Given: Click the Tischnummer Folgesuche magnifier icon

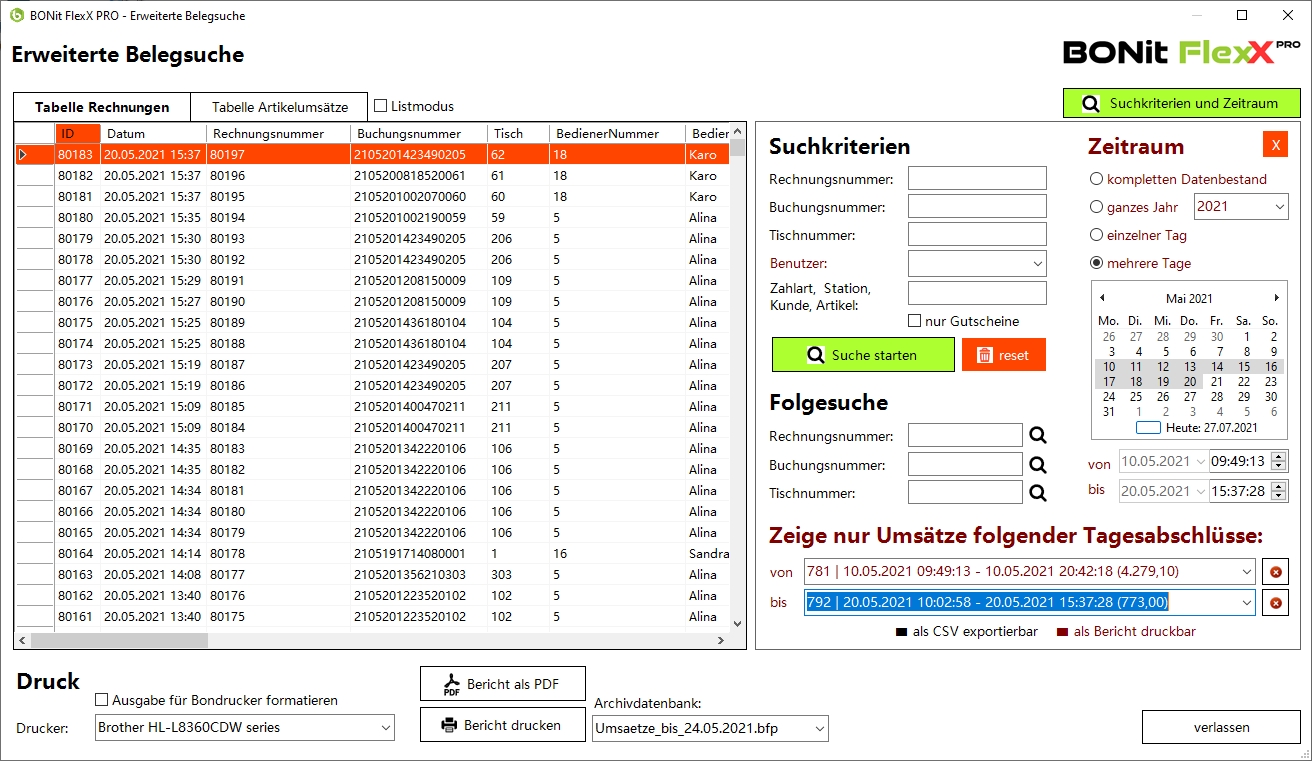Looking at the screenshot, I should pyautogui.click(x=1038, y=493).
